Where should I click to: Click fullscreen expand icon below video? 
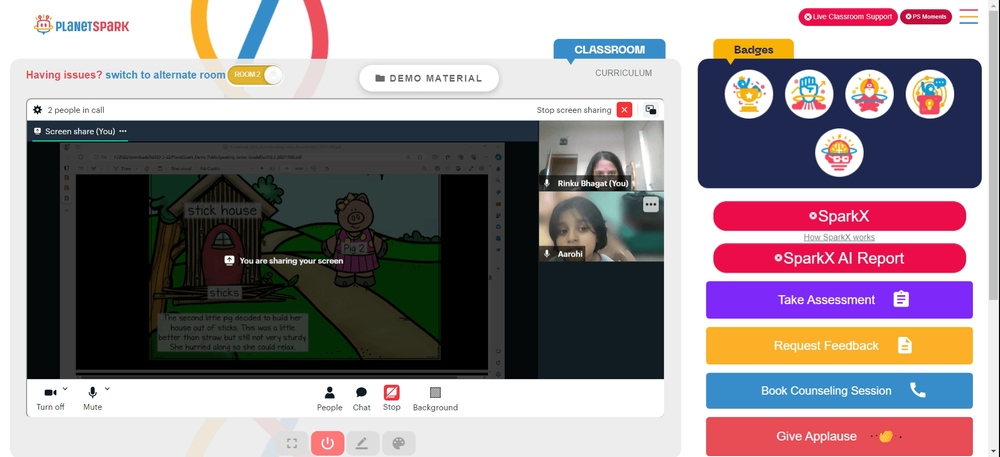click(x=292, y=443)
